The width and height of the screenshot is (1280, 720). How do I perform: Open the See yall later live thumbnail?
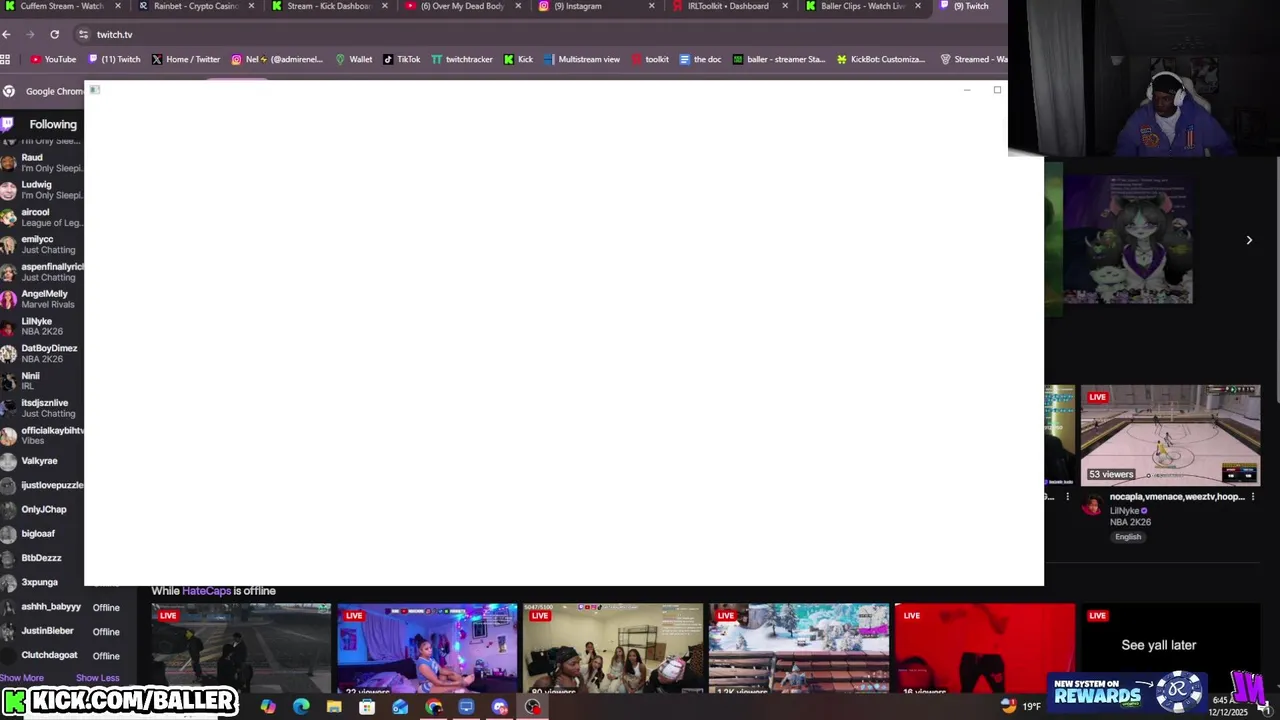pos(1170,648)
